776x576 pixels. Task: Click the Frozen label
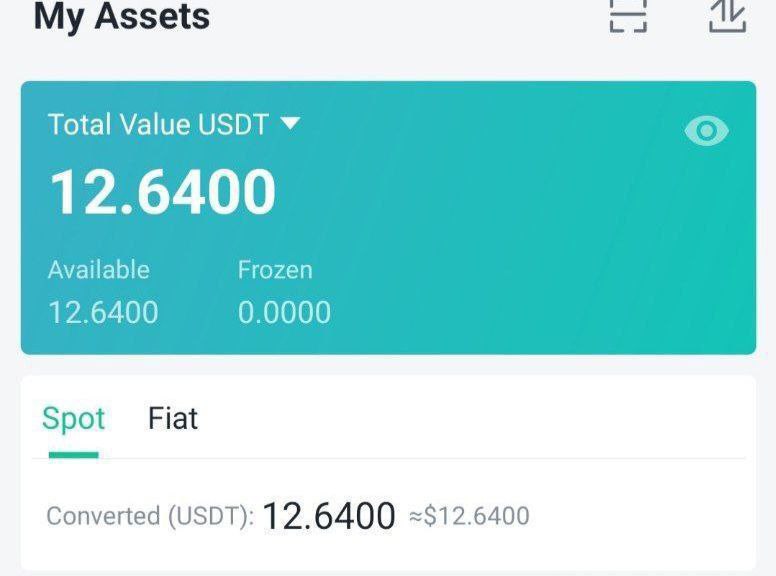tap(275, 270)
